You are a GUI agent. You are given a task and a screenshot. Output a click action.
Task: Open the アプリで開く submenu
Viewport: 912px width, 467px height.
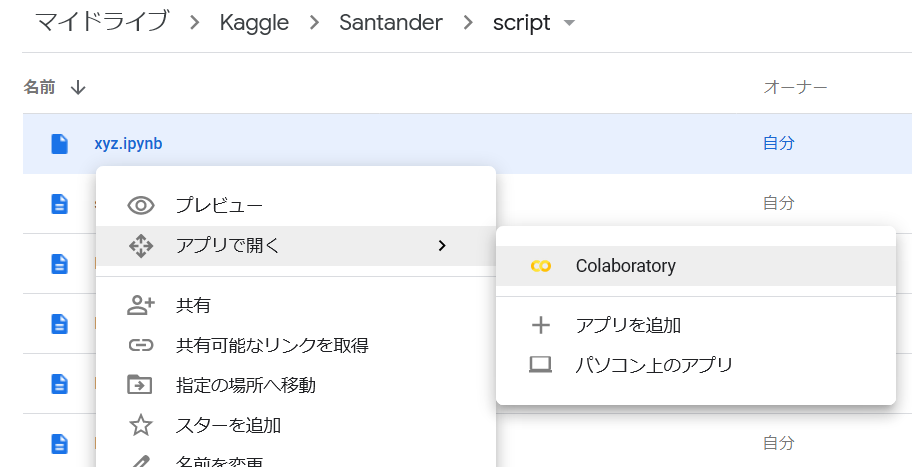point(295,245)
